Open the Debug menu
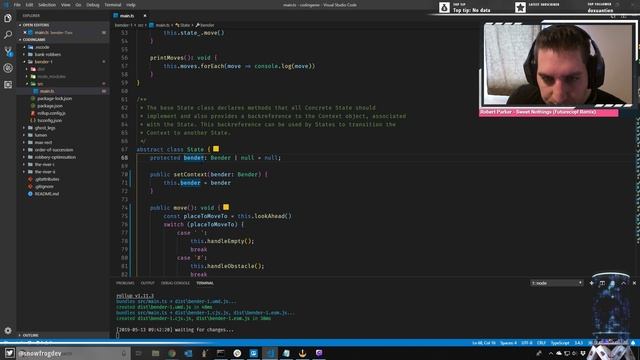This screenshot has height=360, width=640. click(93, 5)
